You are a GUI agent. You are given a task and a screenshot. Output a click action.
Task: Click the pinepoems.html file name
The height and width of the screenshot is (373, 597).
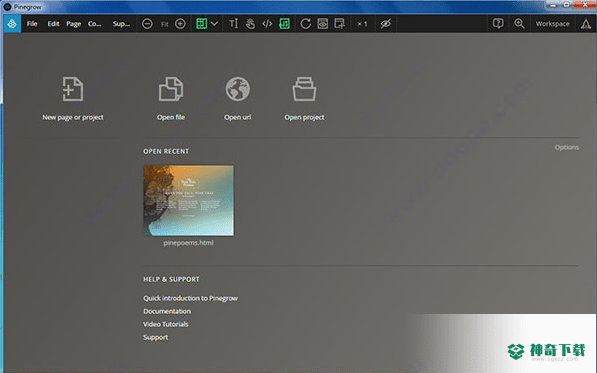188,243
